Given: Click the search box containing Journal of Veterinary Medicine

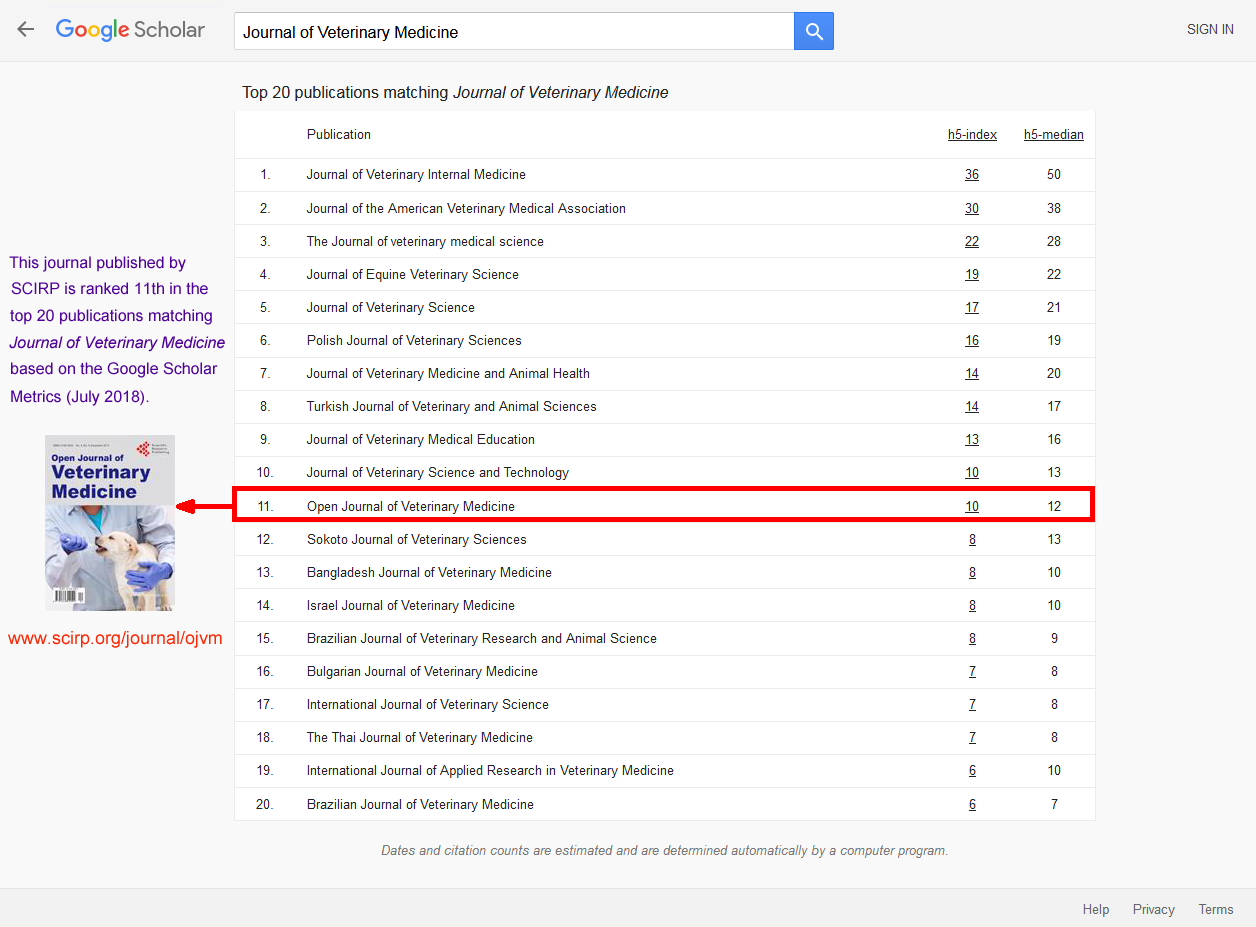Looking at the screenshot, I should (514, 31).
